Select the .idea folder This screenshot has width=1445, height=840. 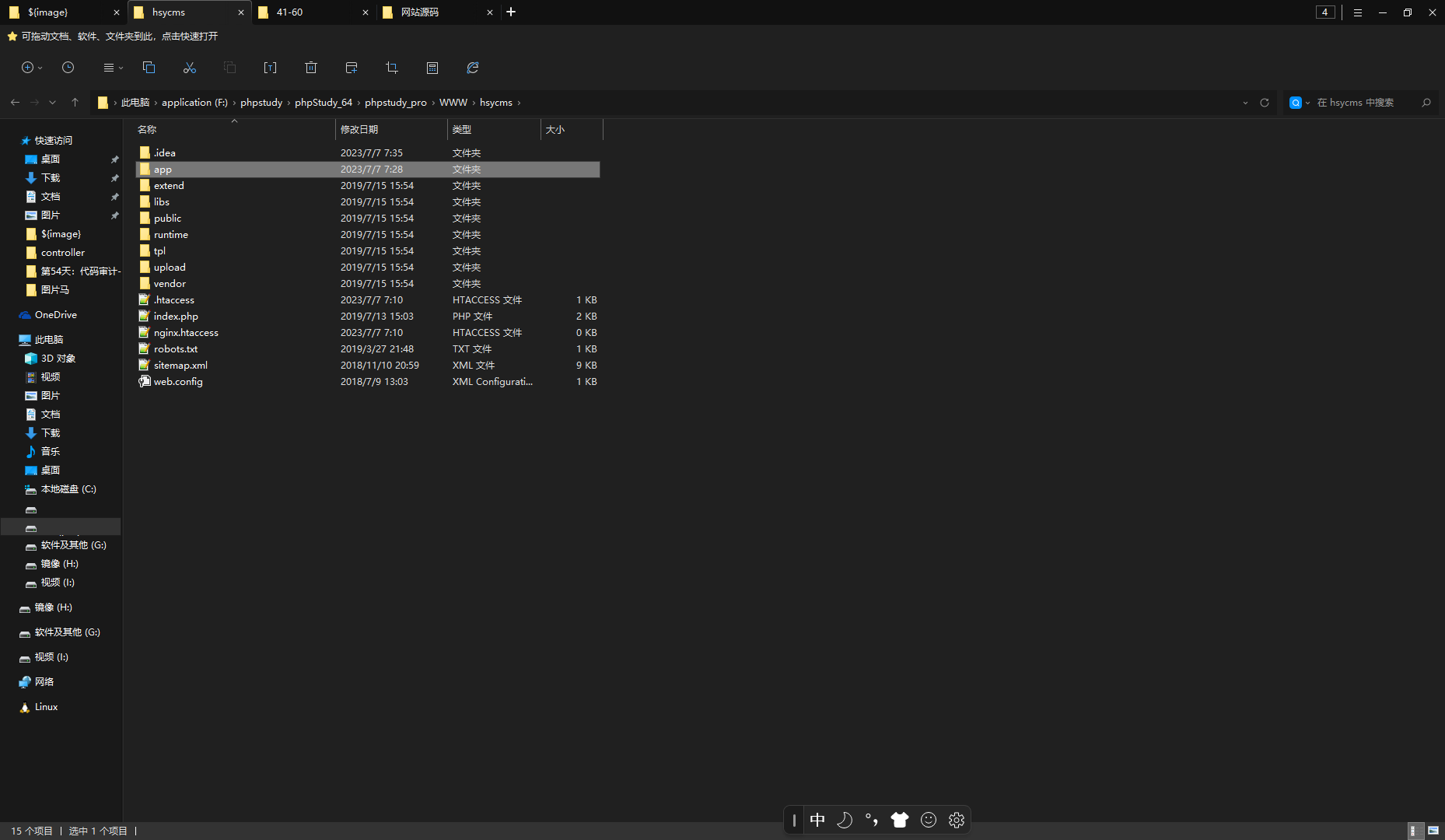pos(368,153)
